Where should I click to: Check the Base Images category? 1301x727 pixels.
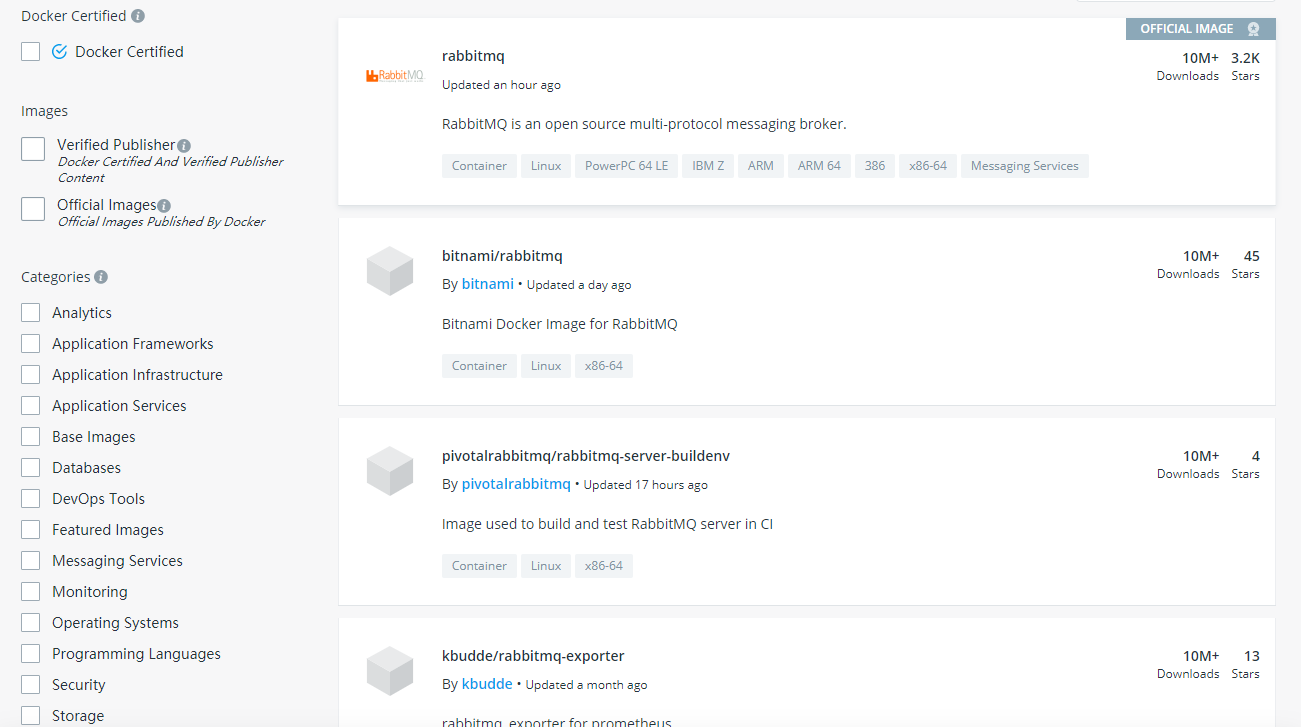(31, 437)
